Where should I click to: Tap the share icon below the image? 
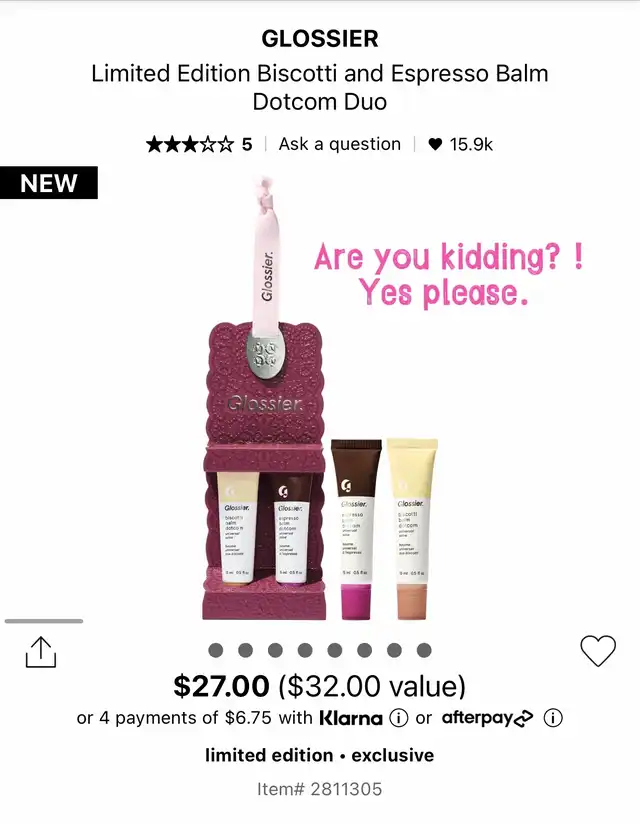click(41, 652)
